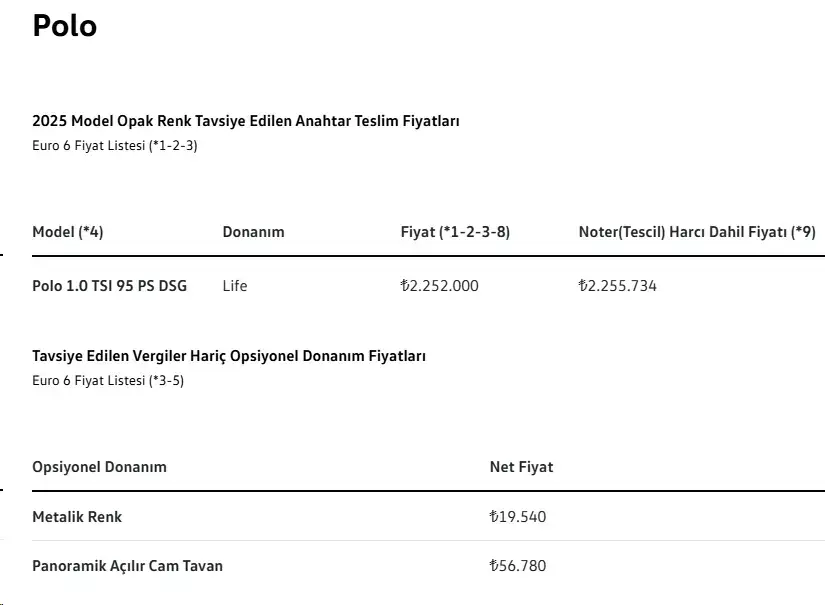Click Euro 6 Fiyat Listesi (*1-2-3) subtitle

point(115,146)
